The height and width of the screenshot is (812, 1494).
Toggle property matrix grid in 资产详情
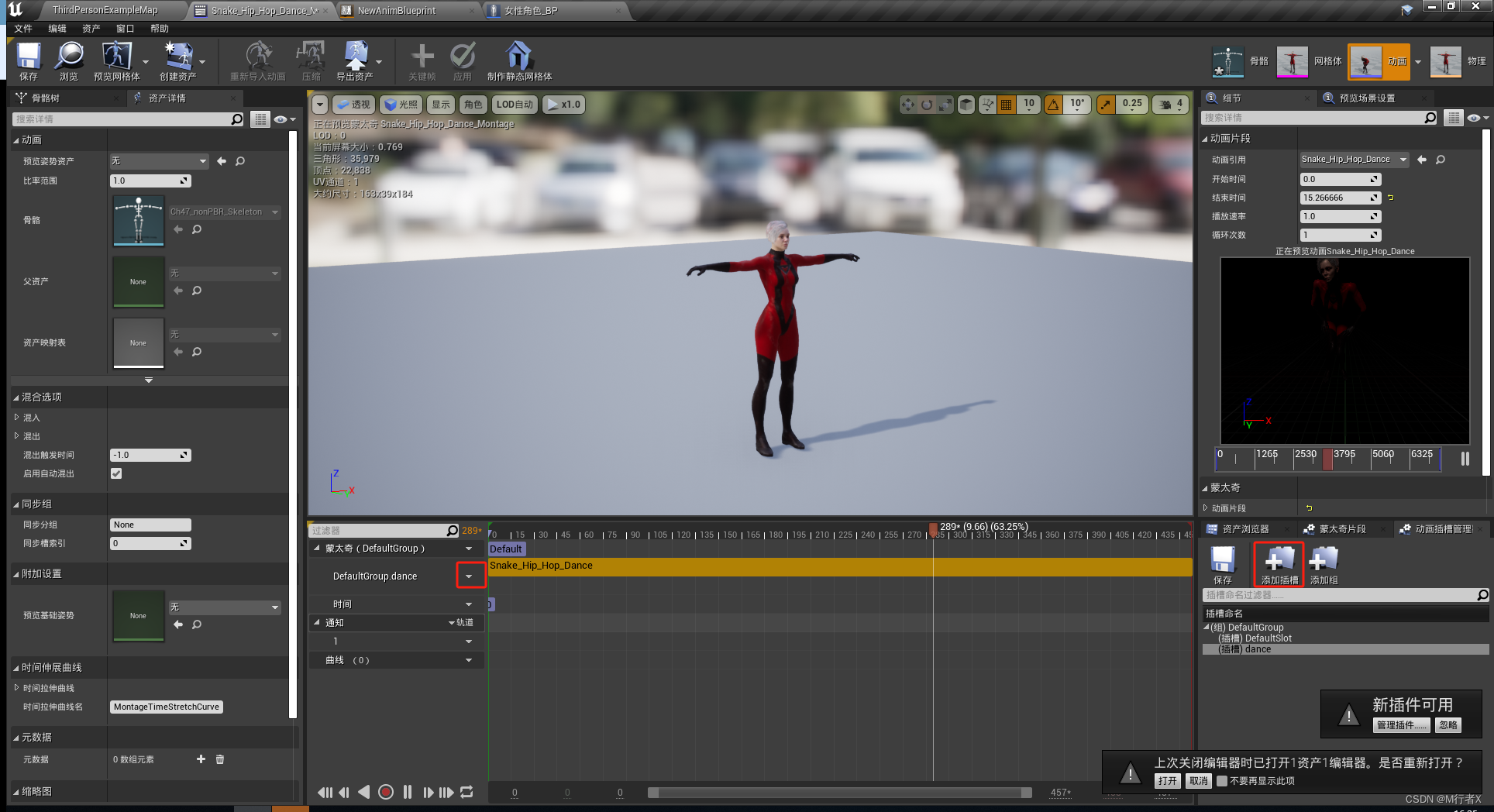coord(260,119)
